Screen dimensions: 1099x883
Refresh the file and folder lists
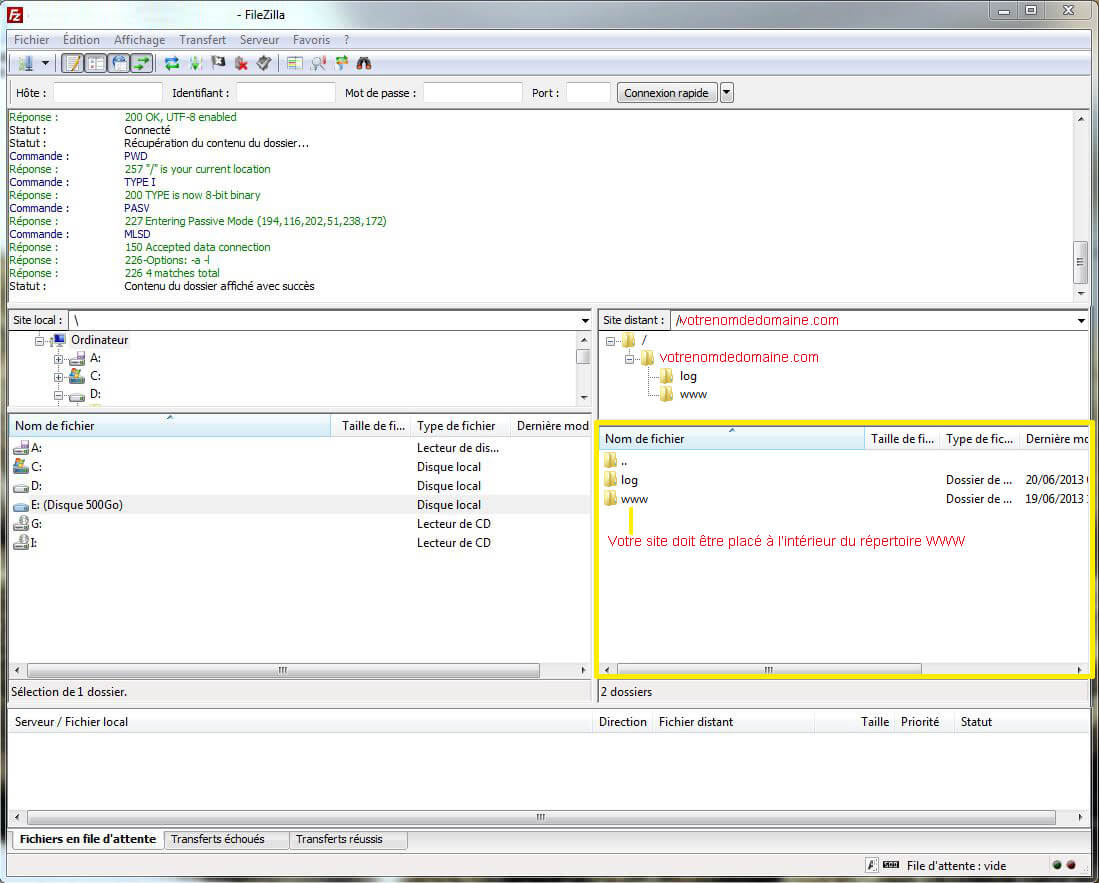pyautogui.click(x=172, y=64)
